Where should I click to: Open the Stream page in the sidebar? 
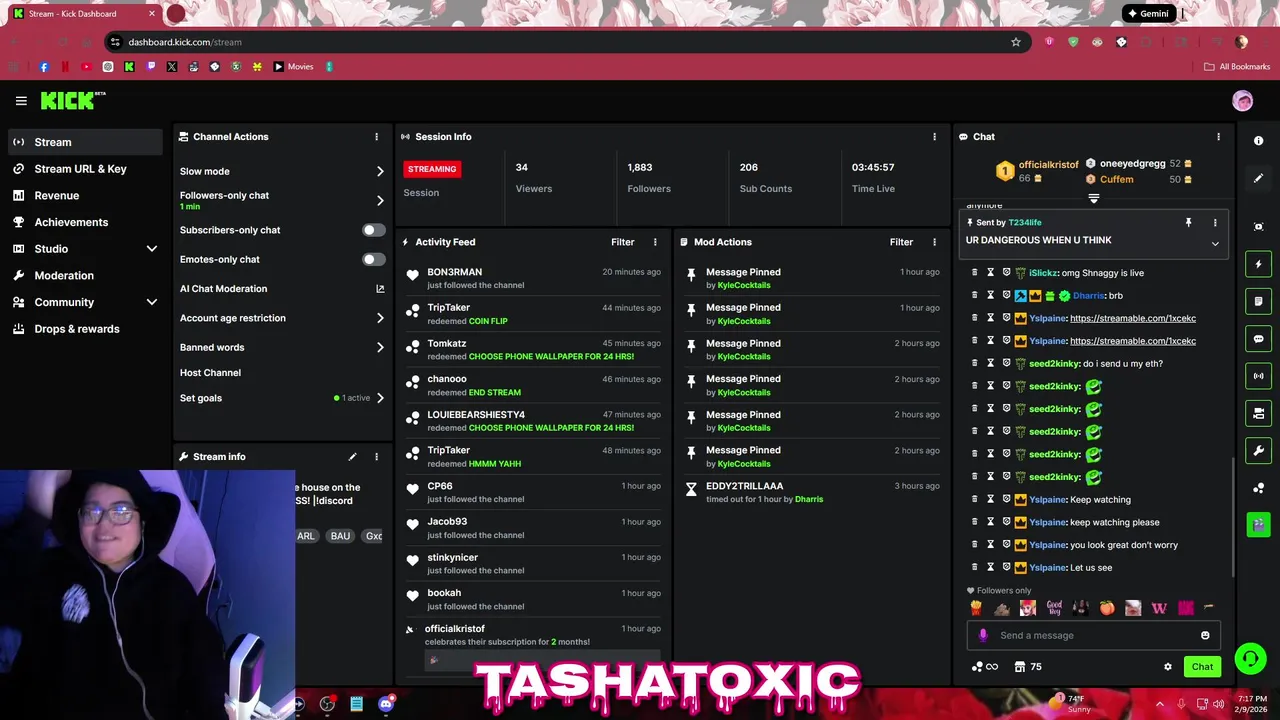(86, 142)
